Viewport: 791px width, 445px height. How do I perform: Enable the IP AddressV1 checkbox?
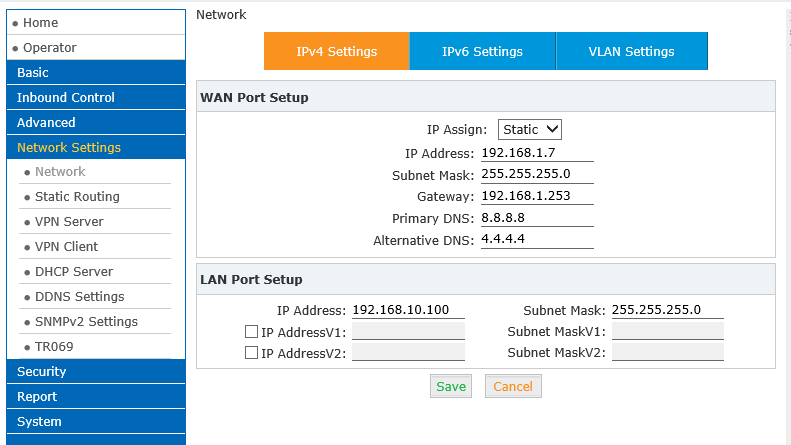coord(251,331)
